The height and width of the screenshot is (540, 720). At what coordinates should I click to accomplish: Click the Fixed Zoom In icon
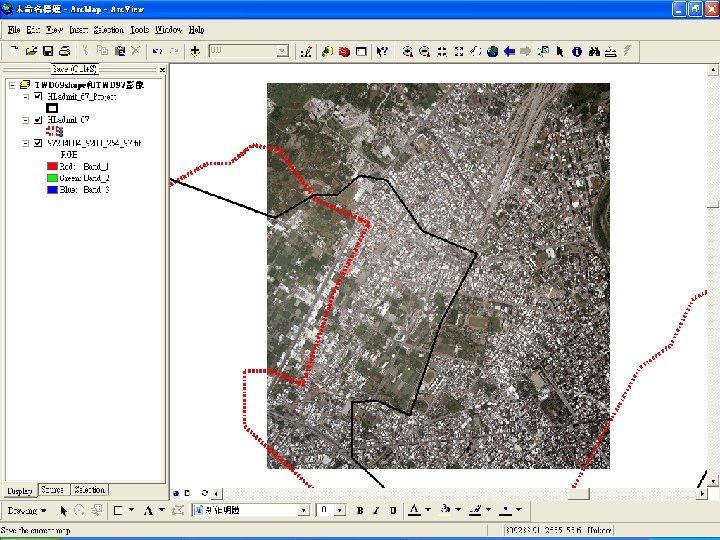click(x=442, y=51)
